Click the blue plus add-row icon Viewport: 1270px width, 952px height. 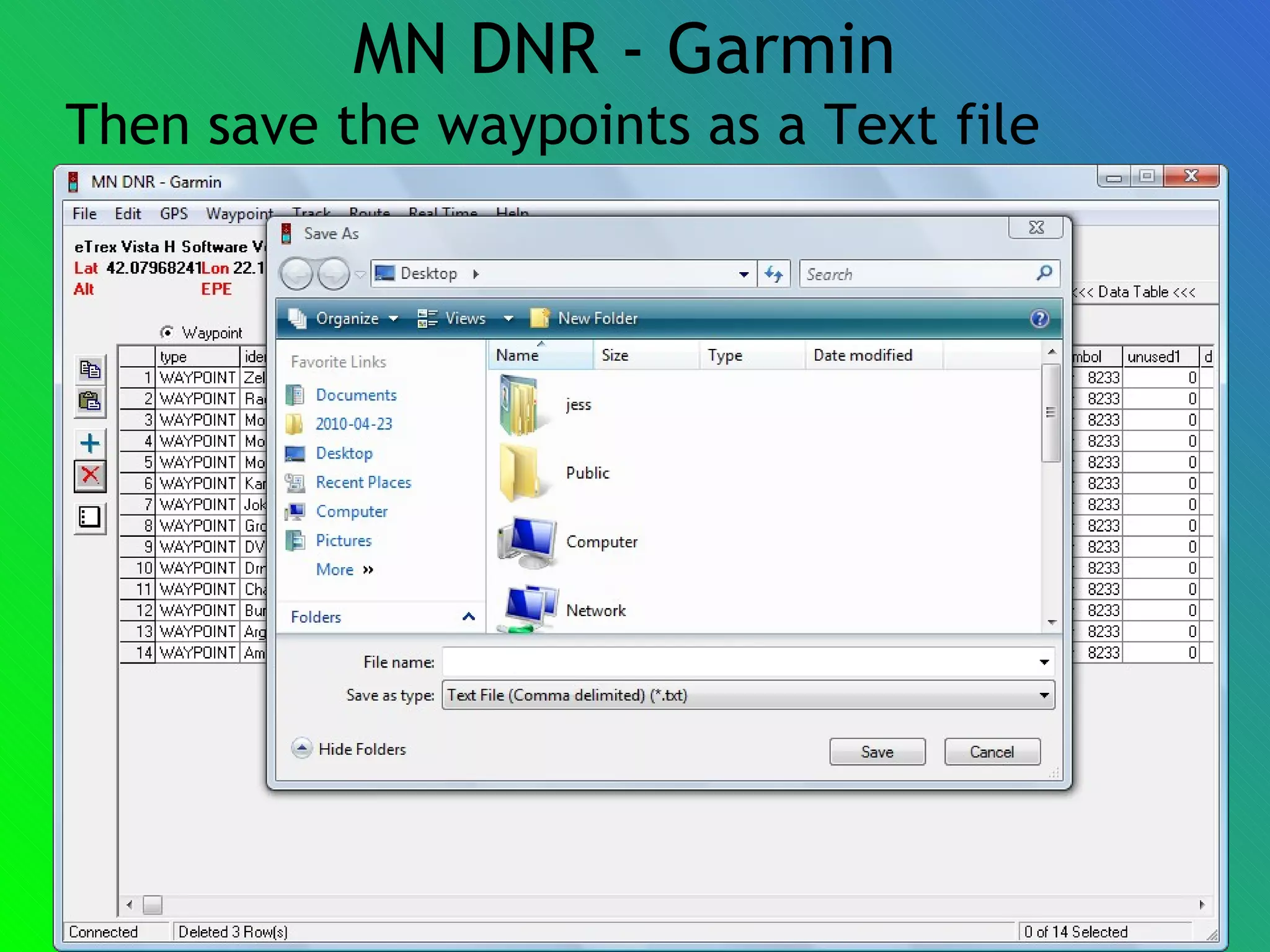[90, 443]
